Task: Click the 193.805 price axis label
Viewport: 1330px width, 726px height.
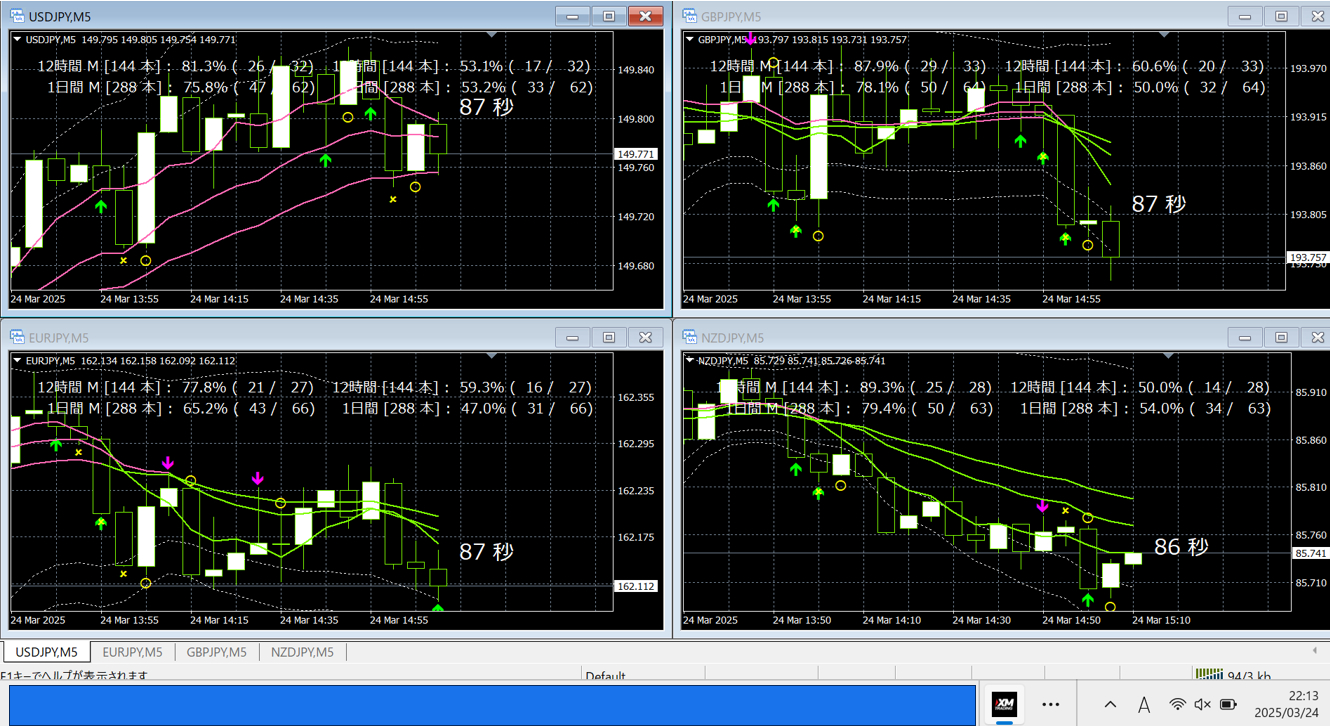Action: [1309, 215]
